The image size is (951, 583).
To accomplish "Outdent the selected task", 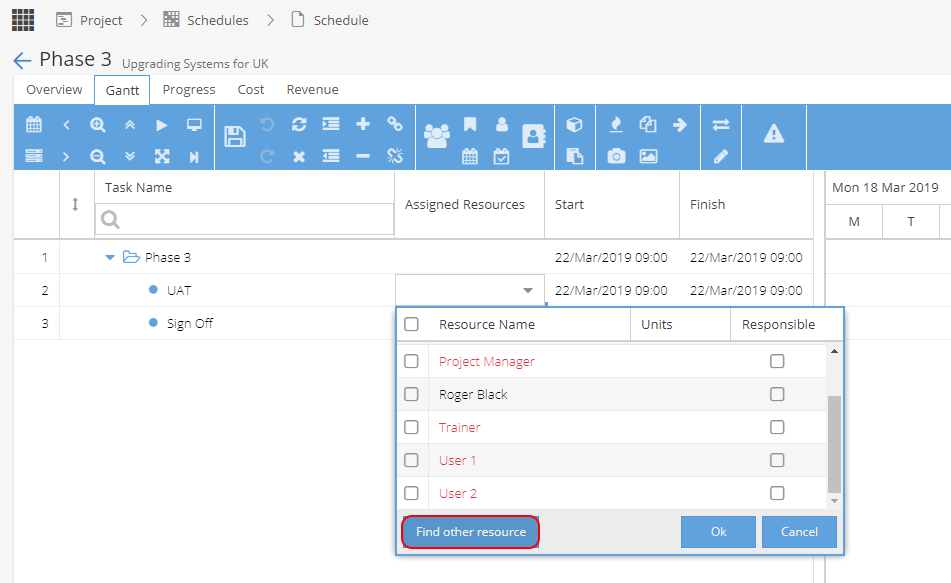I will (331, 156).
